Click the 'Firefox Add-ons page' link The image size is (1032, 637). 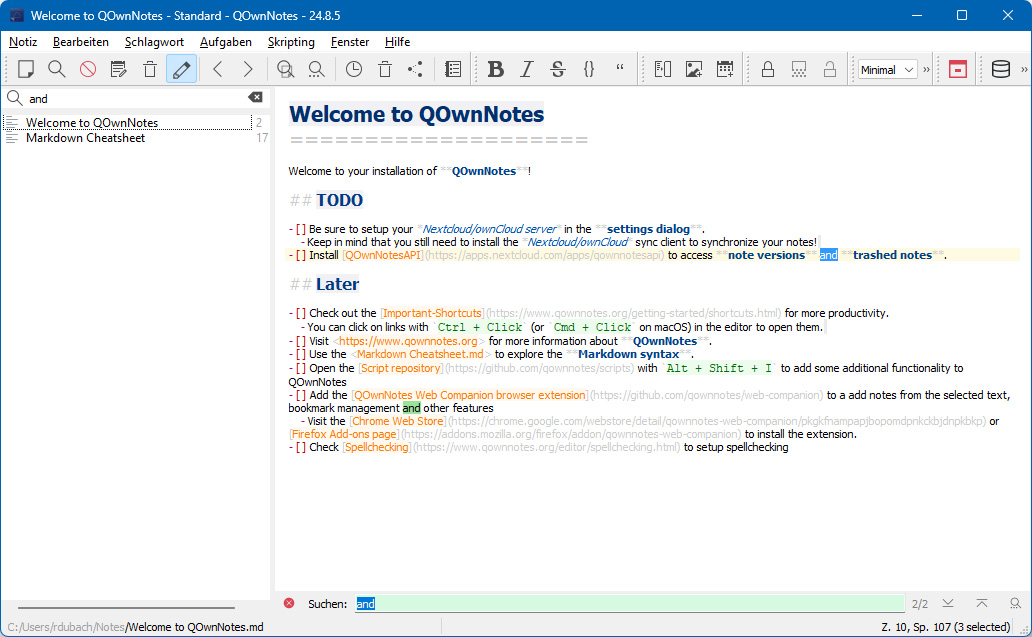tap(344, 434)
